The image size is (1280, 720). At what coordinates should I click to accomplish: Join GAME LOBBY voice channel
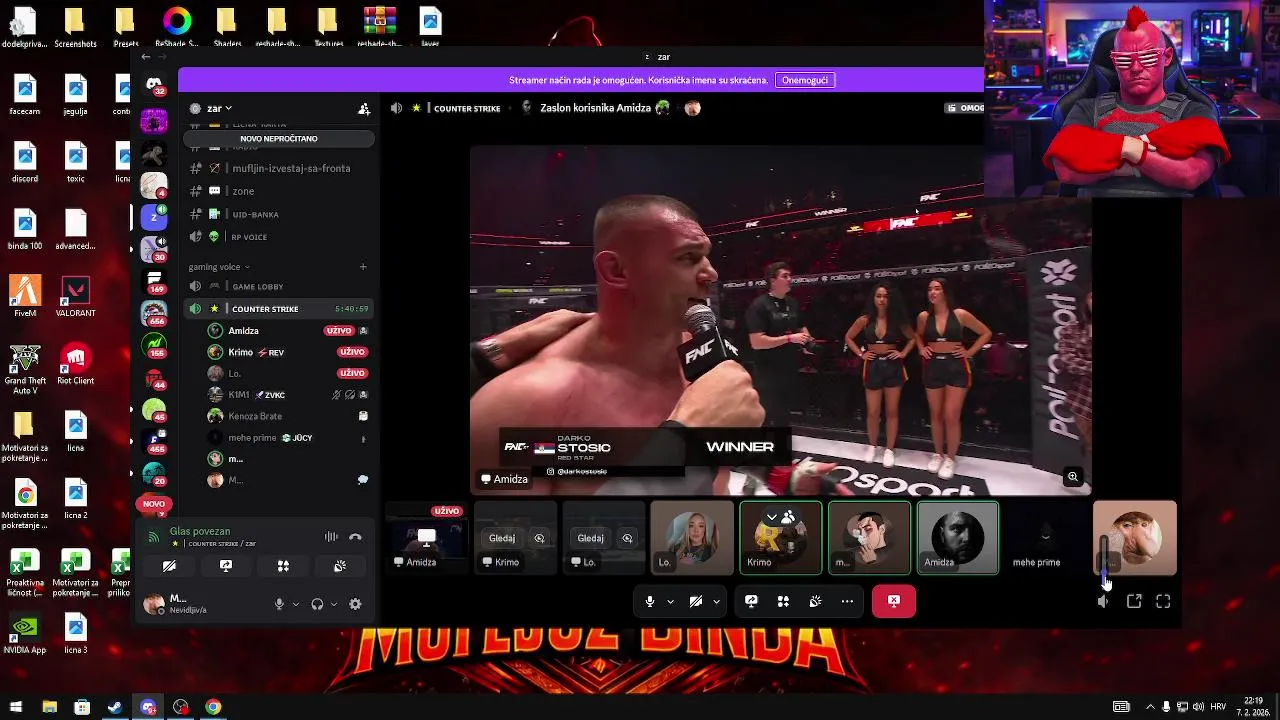pyautogui.click(x=279, y=286)
